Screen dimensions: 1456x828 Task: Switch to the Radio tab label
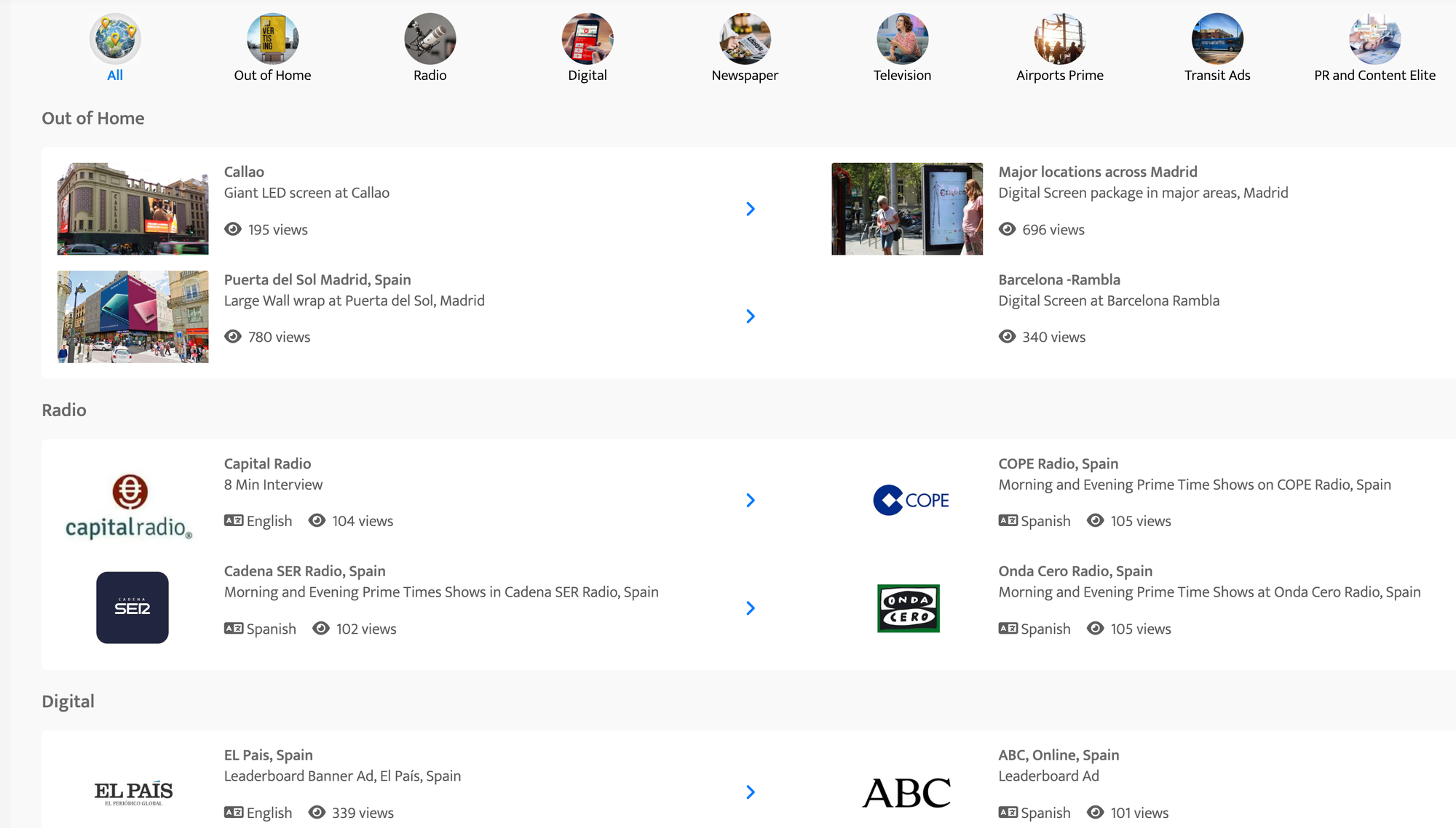[x=430, y=75]
